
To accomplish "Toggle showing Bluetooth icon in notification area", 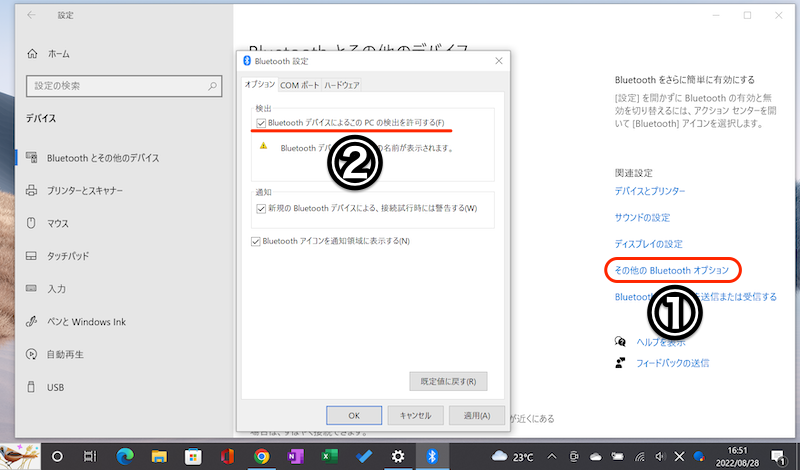I will [x=255, y=241].
